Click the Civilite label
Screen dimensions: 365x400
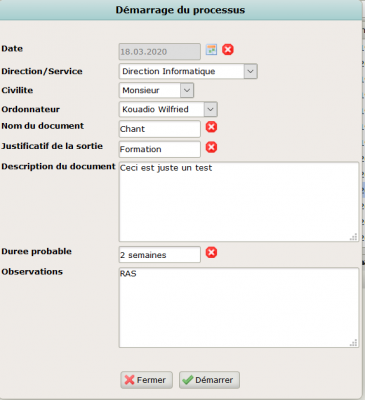point(17,90)
